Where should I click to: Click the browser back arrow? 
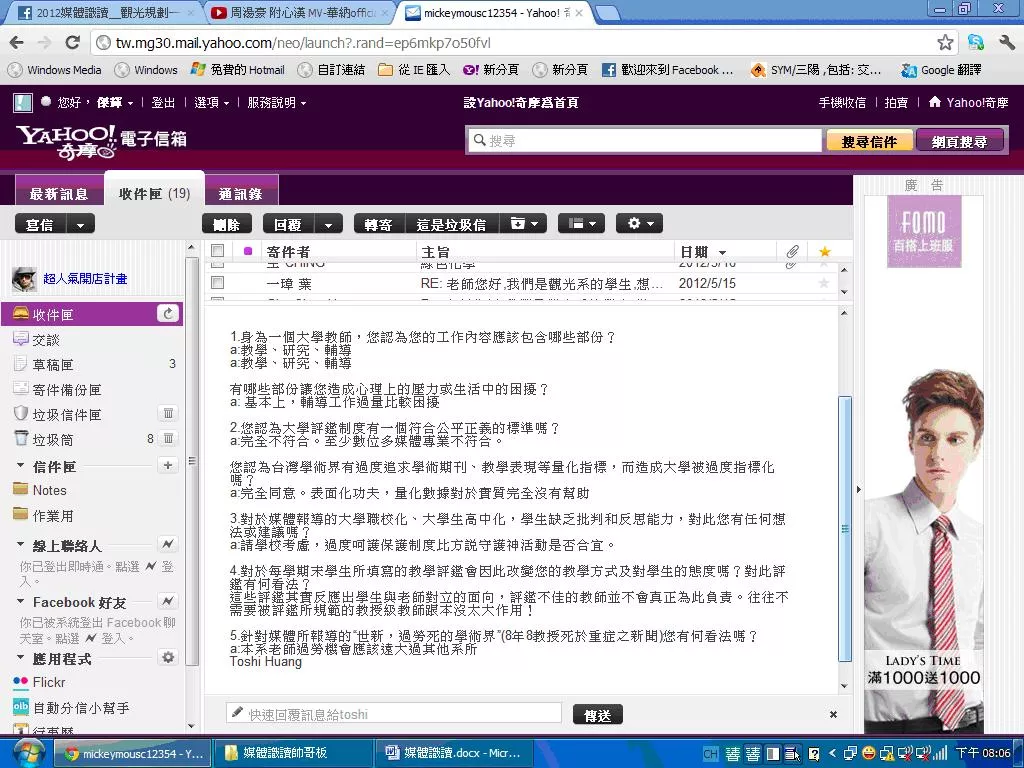tap(16, 43)
